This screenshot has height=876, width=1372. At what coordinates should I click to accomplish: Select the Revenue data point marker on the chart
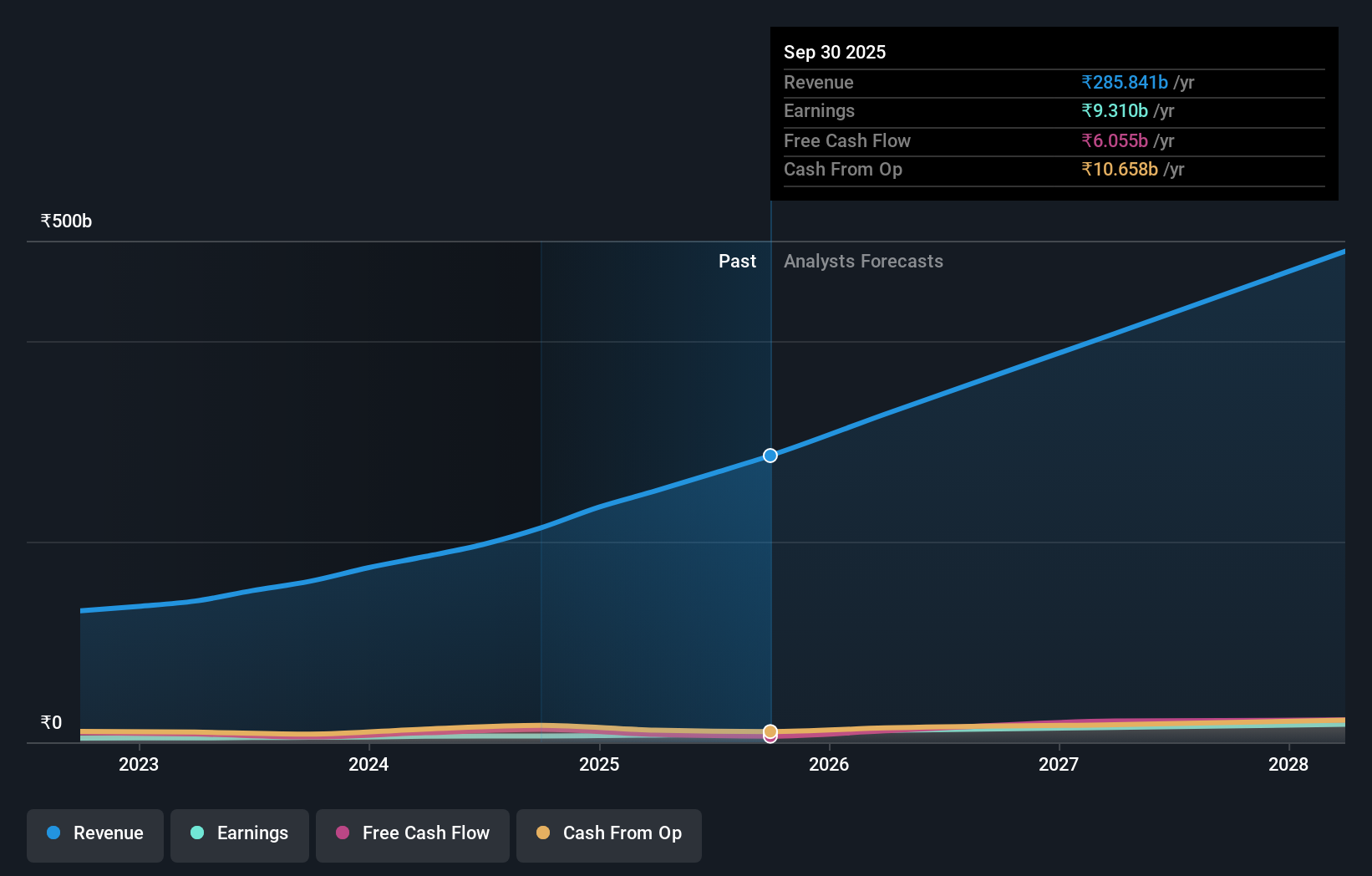[x=769, y=456]
